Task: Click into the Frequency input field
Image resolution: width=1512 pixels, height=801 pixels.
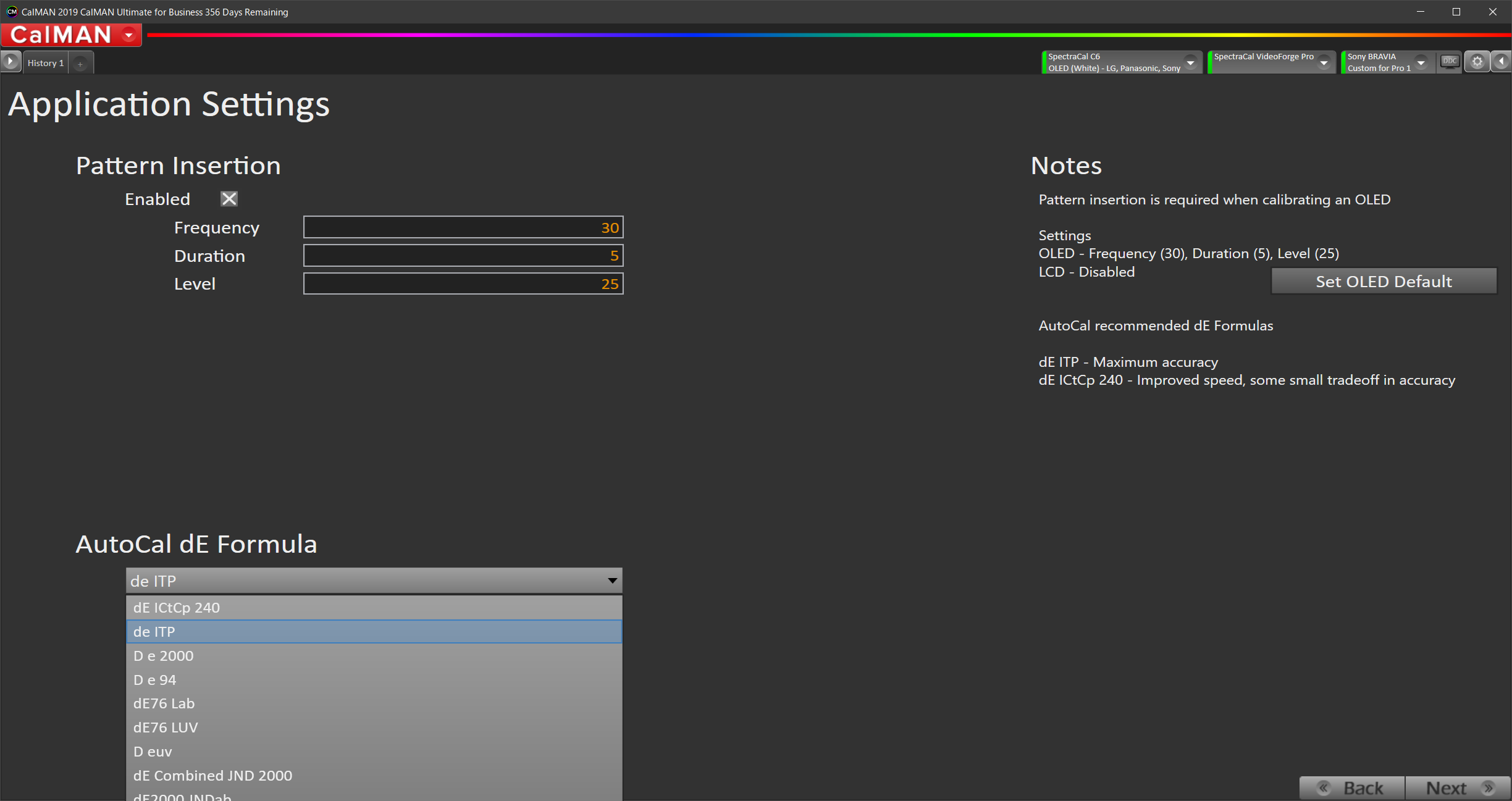Action: tap(463, 228)
